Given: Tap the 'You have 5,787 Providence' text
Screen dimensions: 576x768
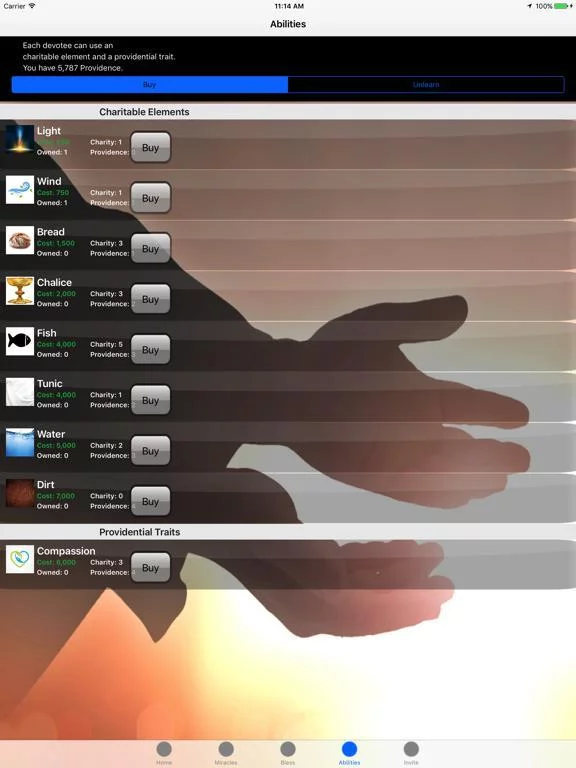Looking at the screenshot, I should (72, 68).
